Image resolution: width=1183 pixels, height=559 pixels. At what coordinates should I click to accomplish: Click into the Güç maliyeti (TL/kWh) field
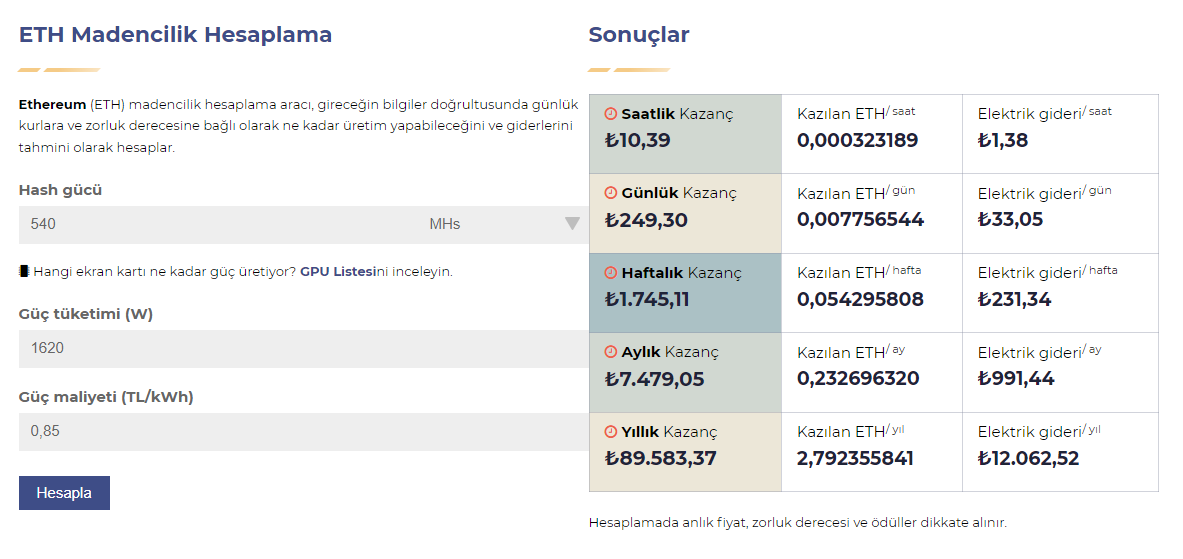point(299,431)
